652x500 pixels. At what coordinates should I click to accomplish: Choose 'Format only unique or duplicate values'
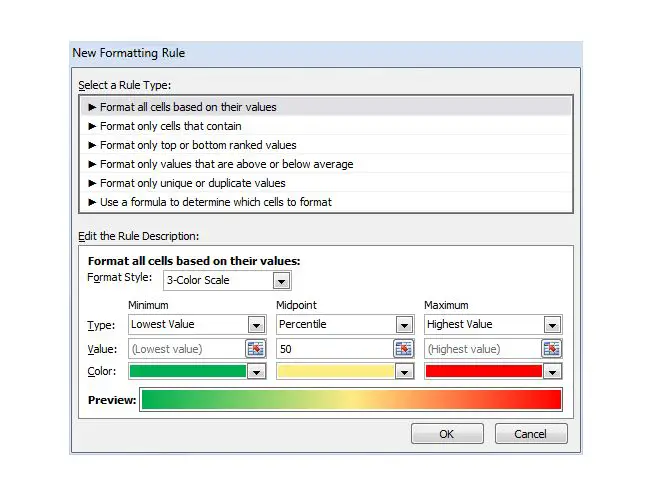click(x=326, y=183)
